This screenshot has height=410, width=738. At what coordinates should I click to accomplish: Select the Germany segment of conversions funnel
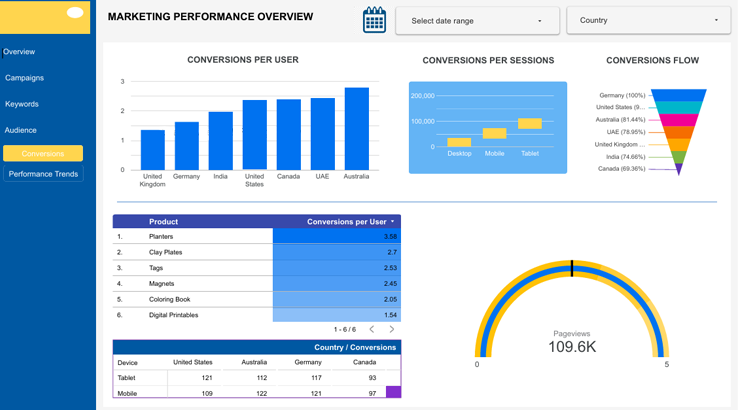pos(678,95)
